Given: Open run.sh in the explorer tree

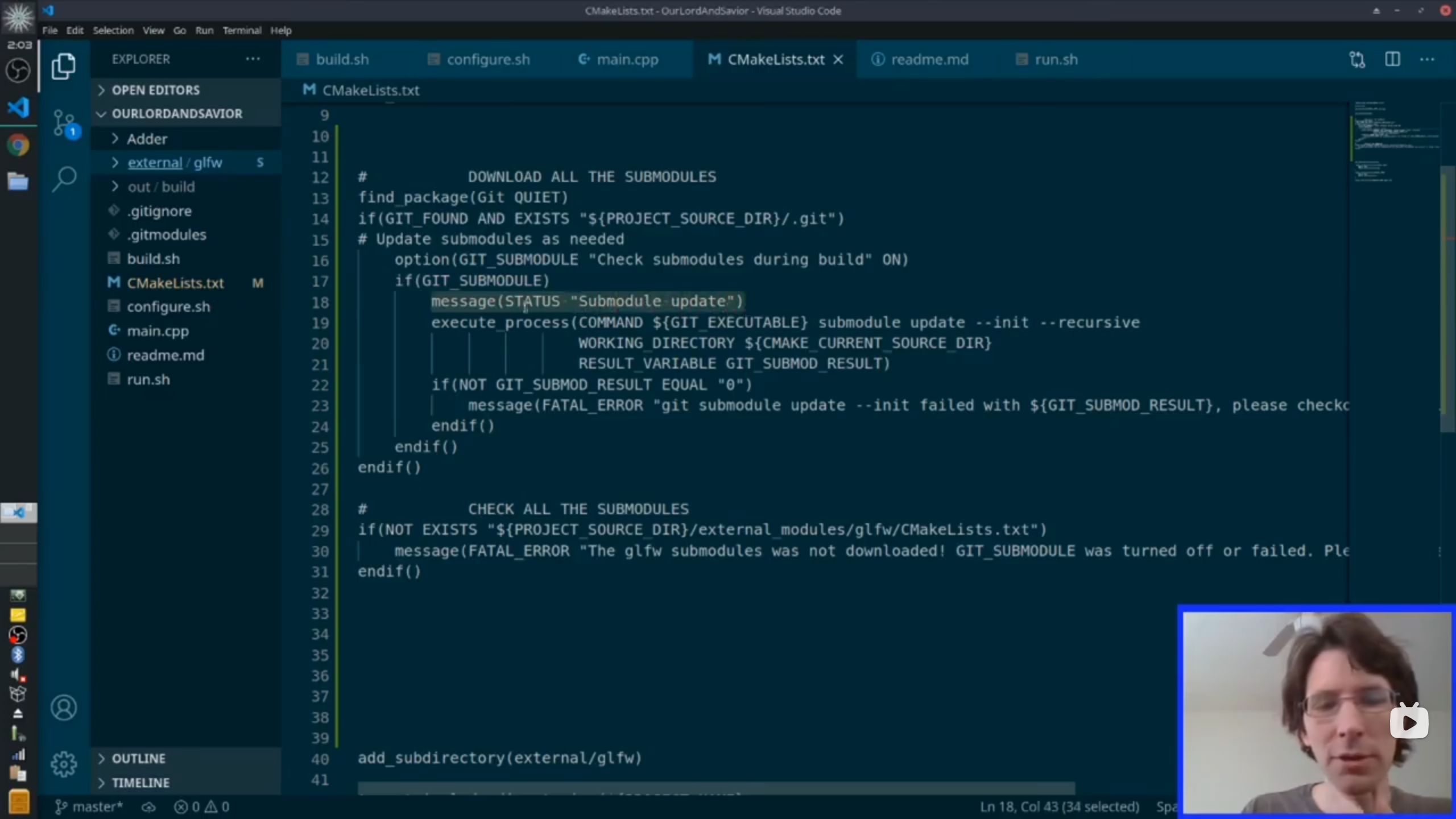Looking at the screenshot, I should click(186, 379).
